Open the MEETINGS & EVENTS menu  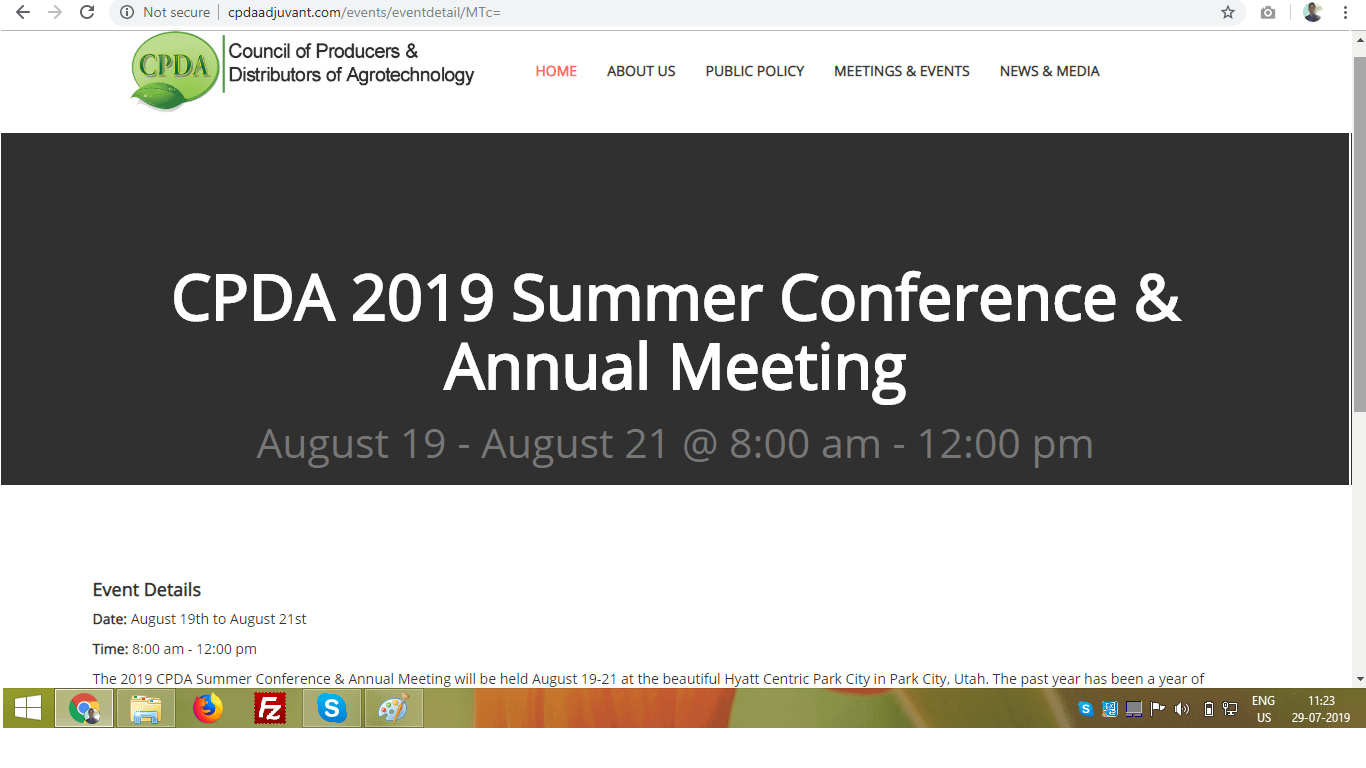coord(902,71)
